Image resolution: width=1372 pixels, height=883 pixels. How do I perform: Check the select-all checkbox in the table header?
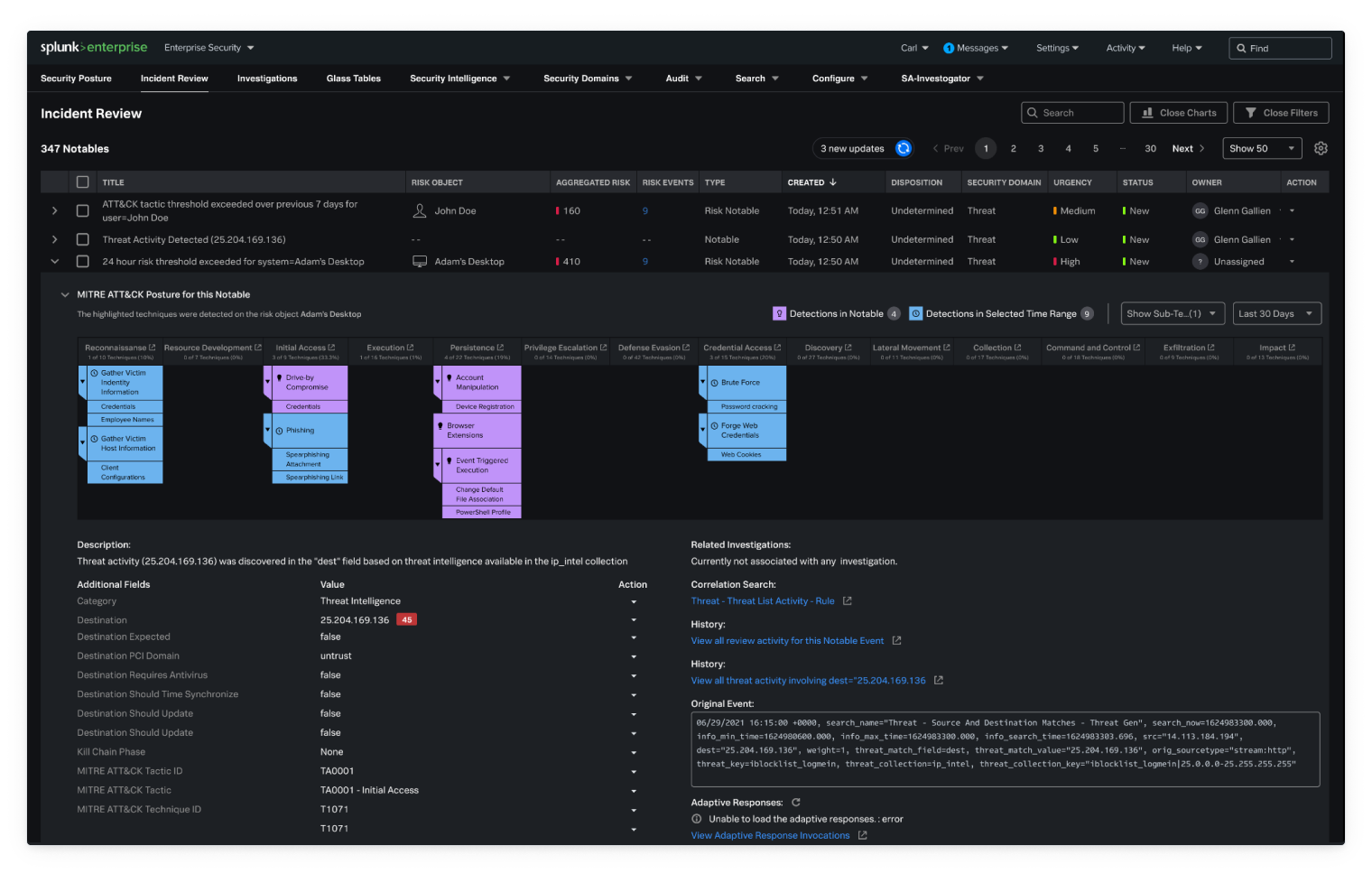pyautogui.click(x=82, y=181)
